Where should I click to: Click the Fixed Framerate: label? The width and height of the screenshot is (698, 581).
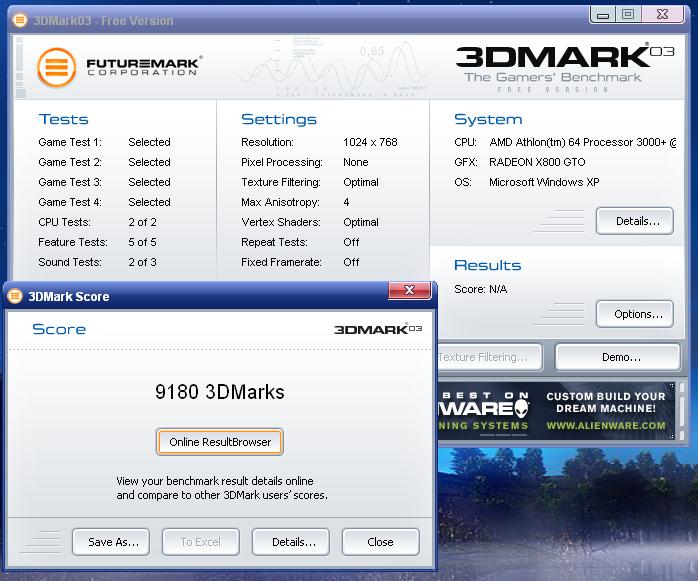[x=281, y=262]
